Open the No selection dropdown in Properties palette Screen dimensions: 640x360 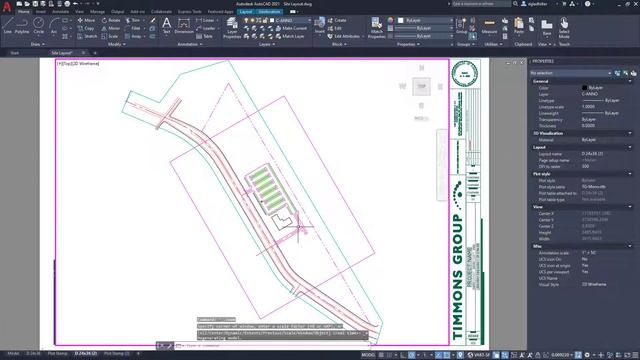click(570, 73)
